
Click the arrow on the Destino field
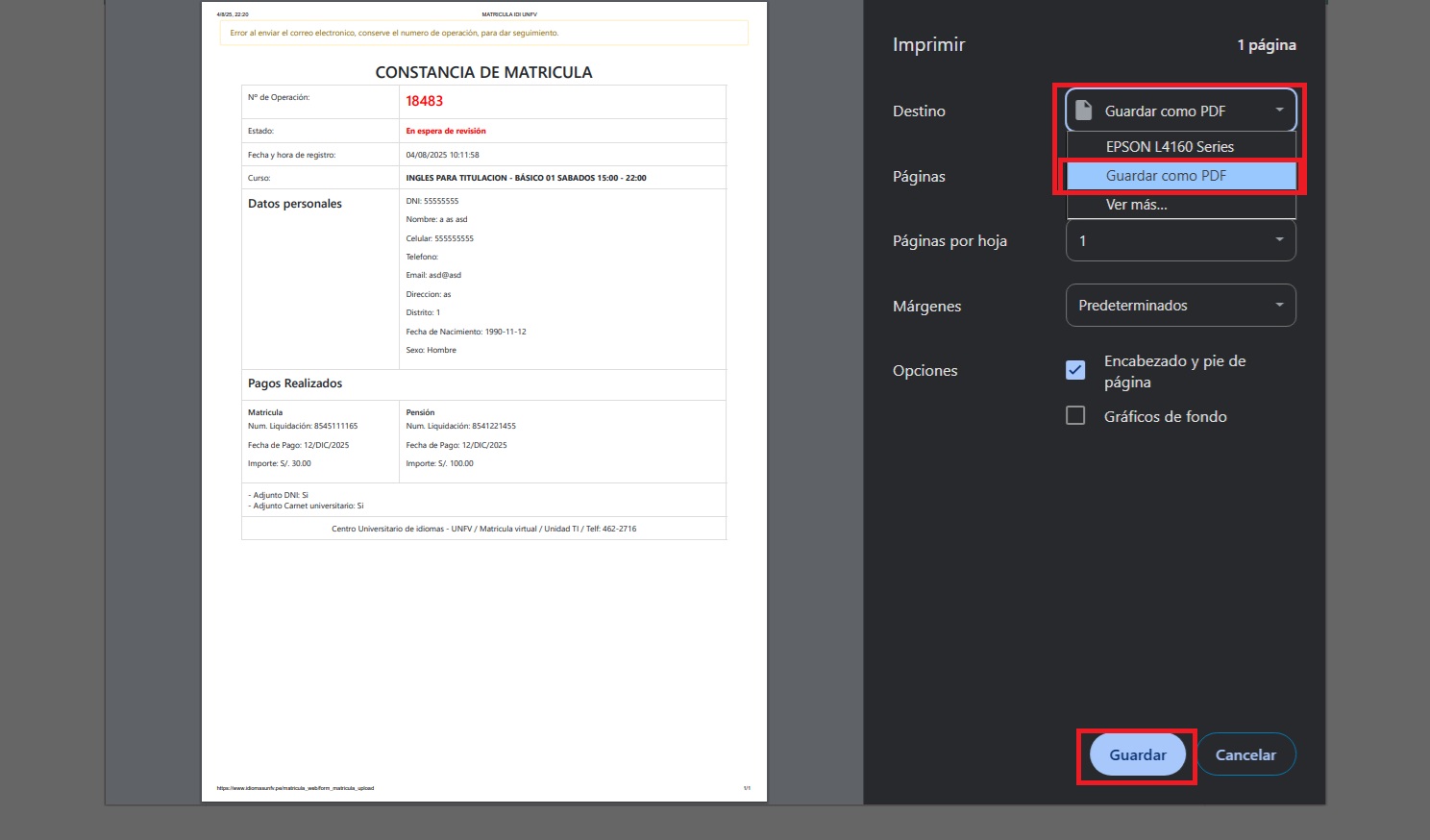pos(1279,111)
